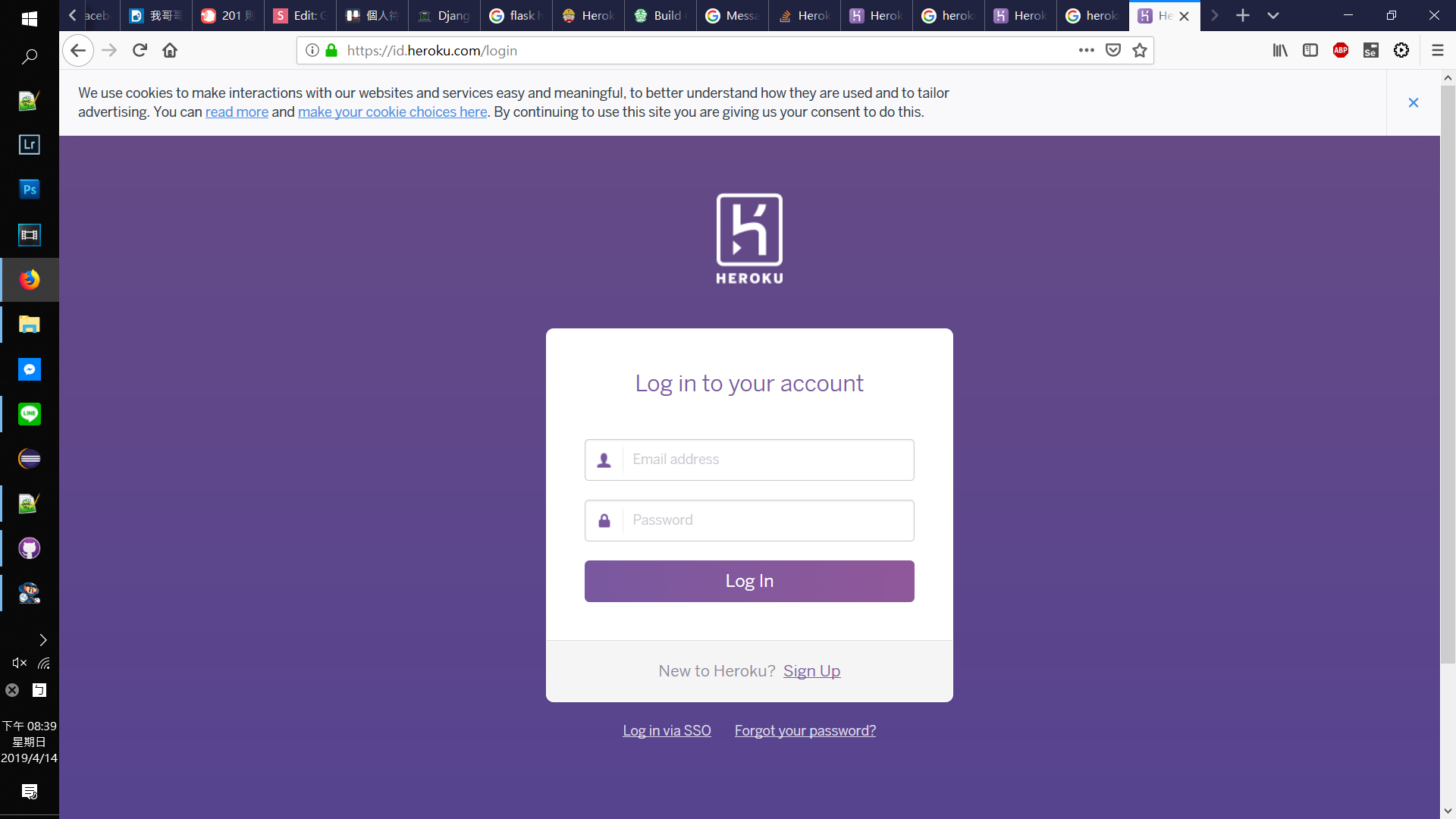This screenshot has height=819, width=1456.
Task: Bookmark this page with star icon
Action: [x=1139, y=50]
